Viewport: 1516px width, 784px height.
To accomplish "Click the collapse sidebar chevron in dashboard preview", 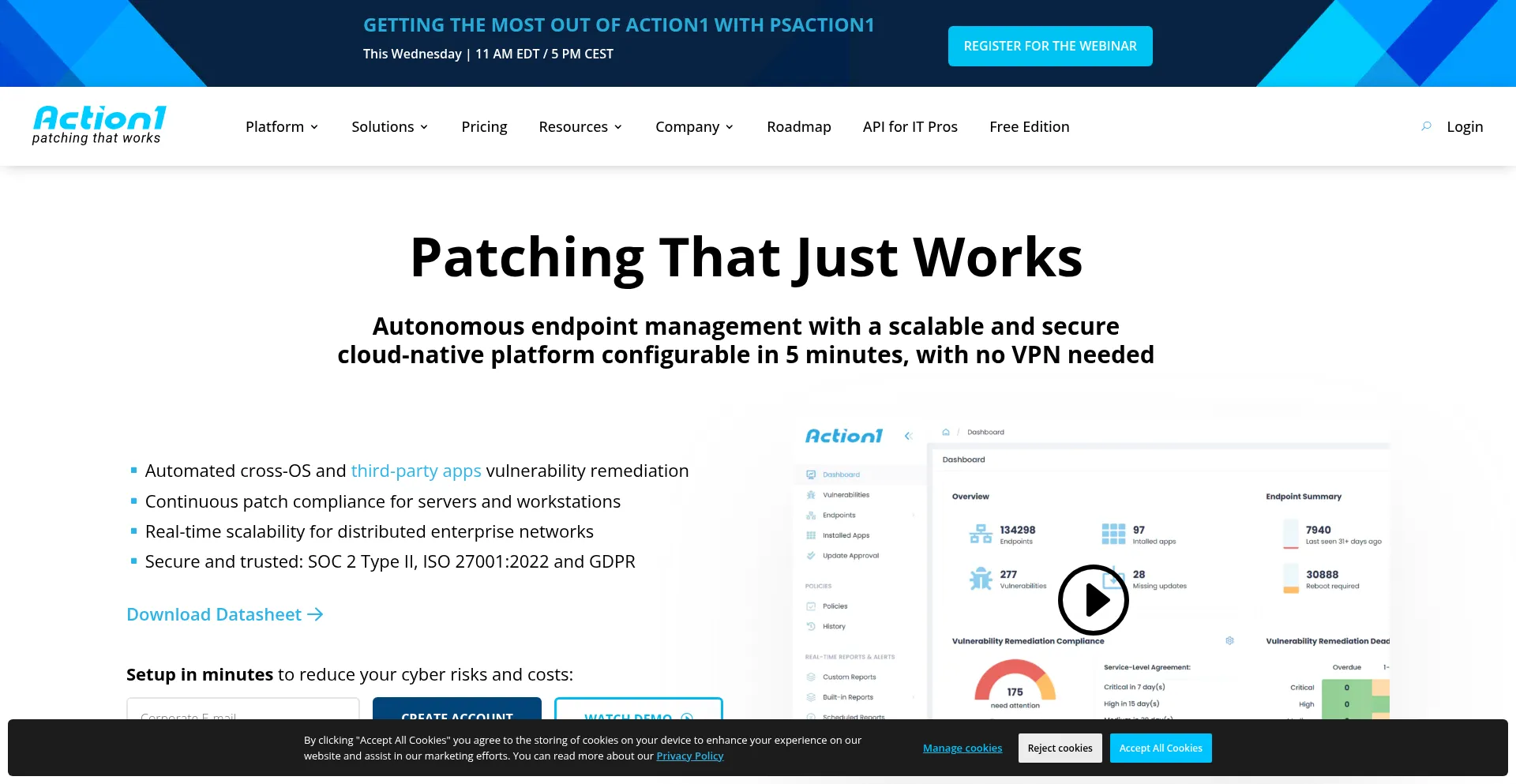I will (908, 436).
